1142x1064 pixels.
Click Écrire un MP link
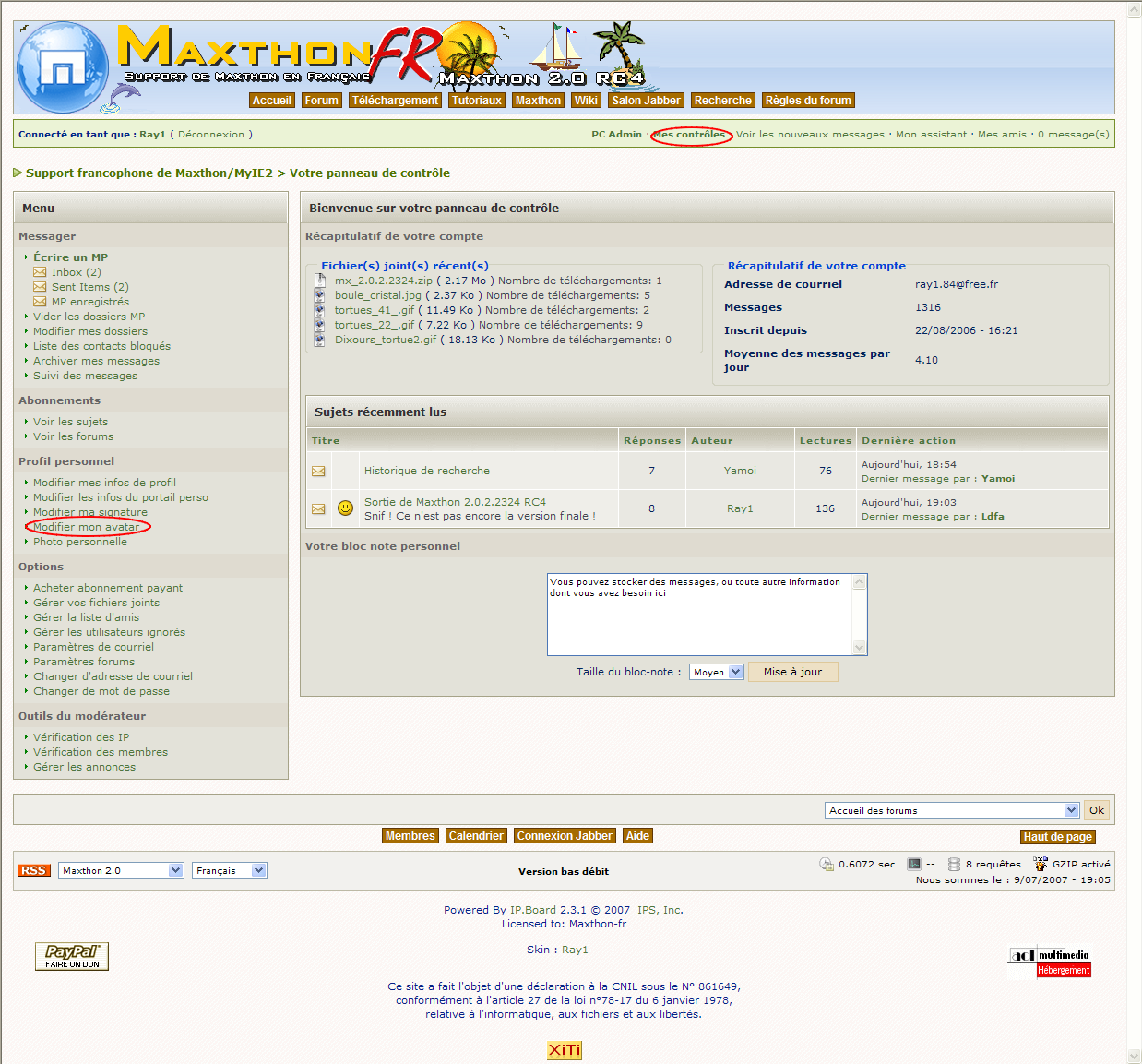click(x=71, y=257)
